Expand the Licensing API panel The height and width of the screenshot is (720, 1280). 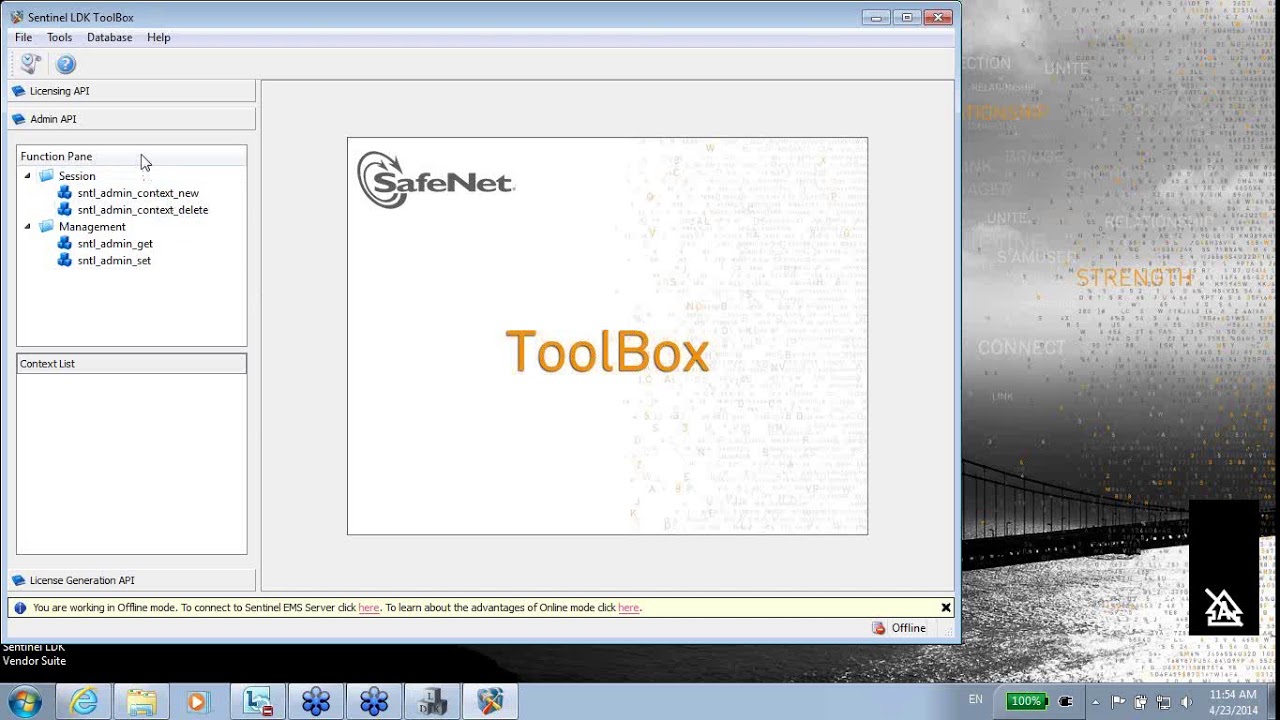pos(132,91)
